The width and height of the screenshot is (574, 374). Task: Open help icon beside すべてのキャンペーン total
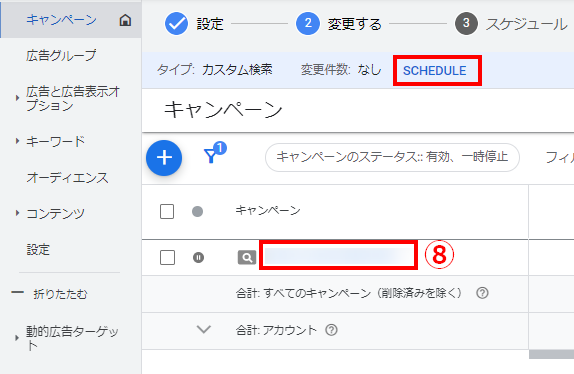[x=482, y=293]
